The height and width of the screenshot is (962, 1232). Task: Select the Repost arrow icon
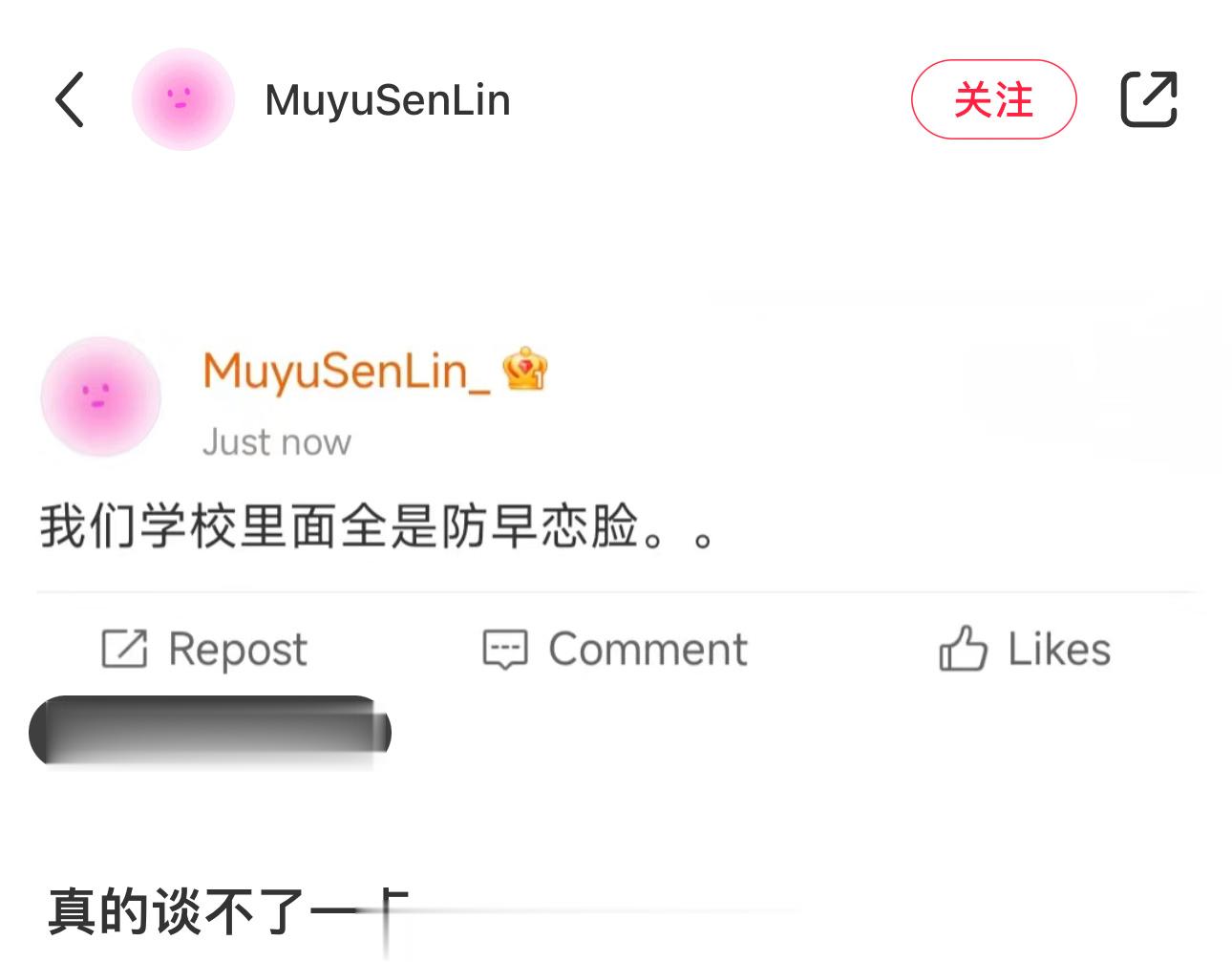(124, 648)
